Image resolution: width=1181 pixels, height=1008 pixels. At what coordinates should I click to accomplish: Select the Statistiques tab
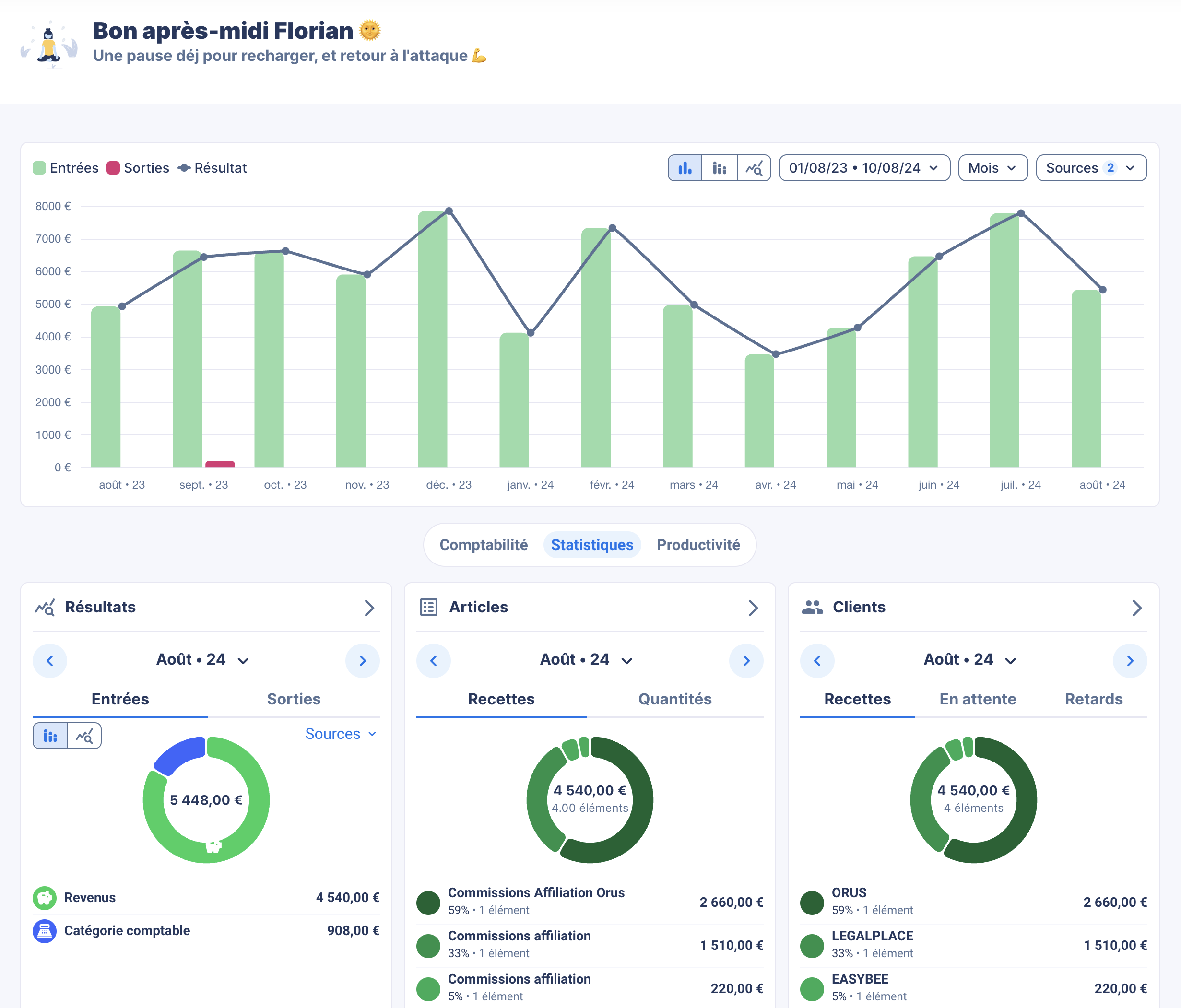(x=591, y=545)
